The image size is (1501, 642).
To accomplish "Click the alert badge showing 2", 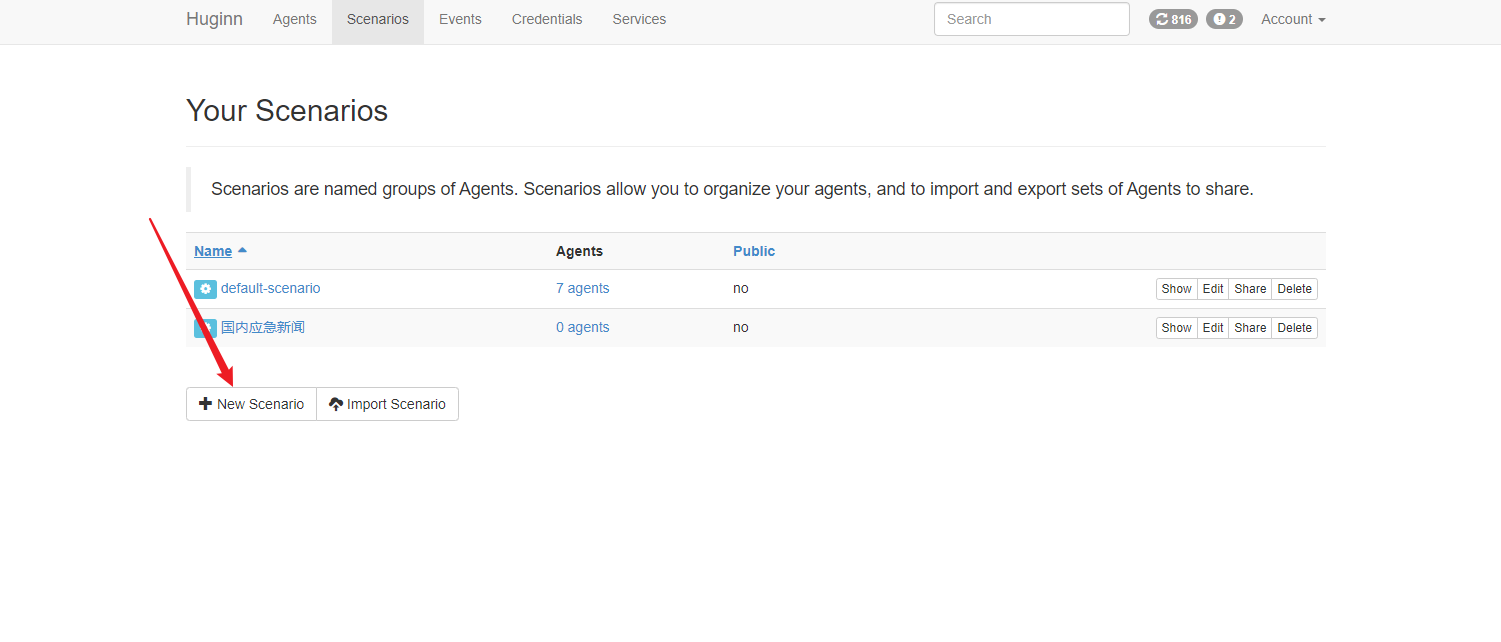I will pos(1224,19).
